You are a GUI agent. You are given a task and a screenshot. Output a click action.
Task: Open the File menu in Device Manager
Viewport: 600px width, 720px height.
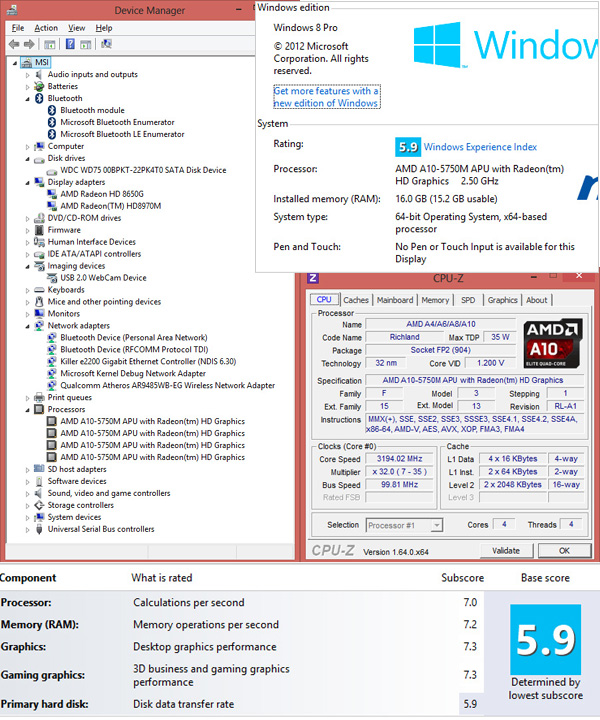point(18,28)
